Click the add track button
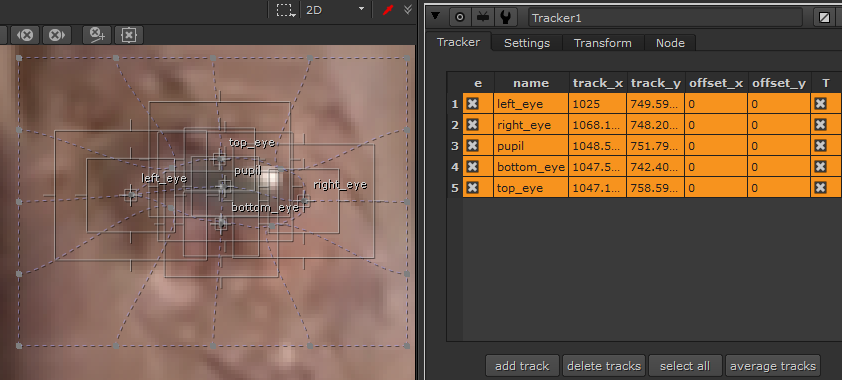The width and height of the screenshot is (842, 380). [522, 366]
